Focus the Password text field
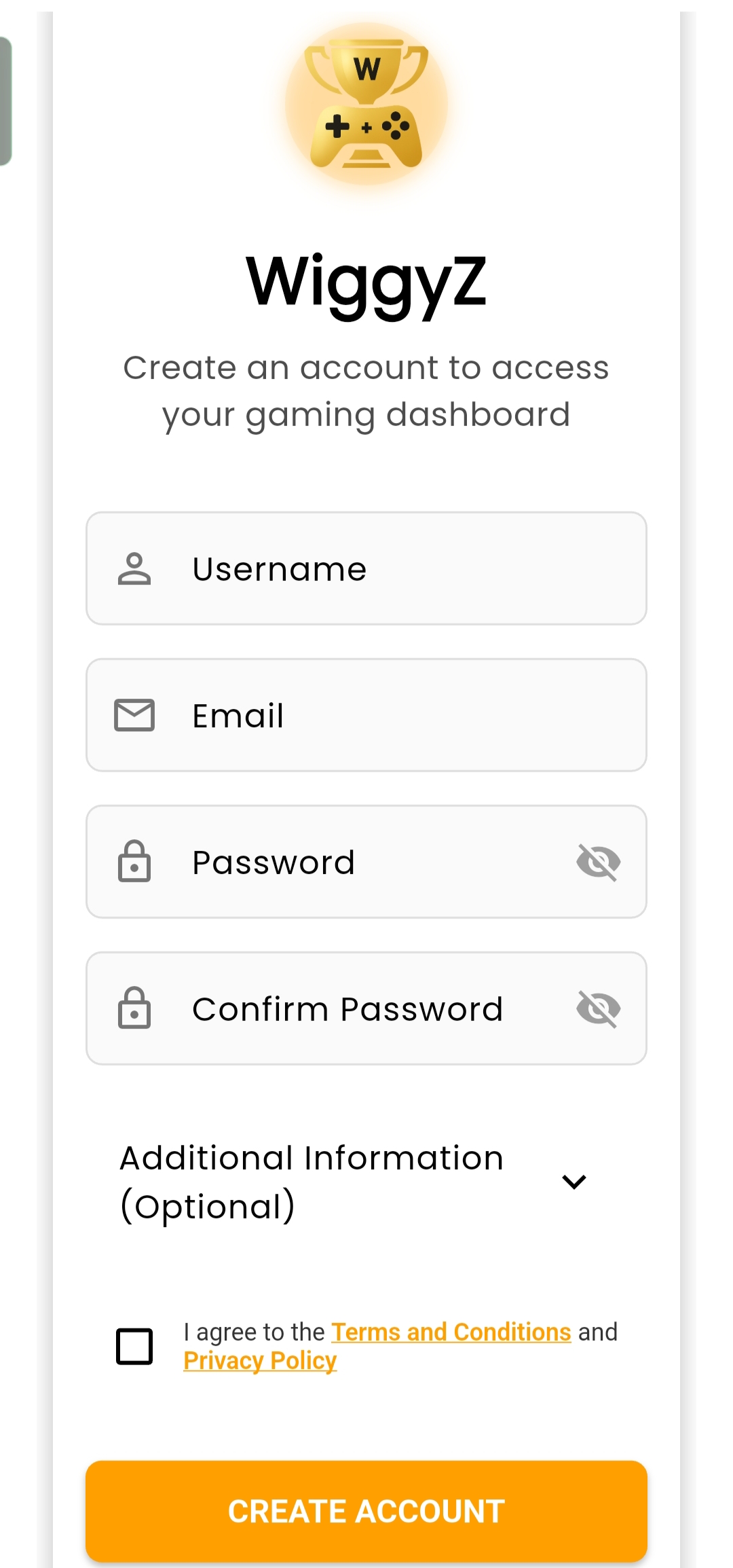The height and width of the screenshot is (1568, 733). click(366, 862)
